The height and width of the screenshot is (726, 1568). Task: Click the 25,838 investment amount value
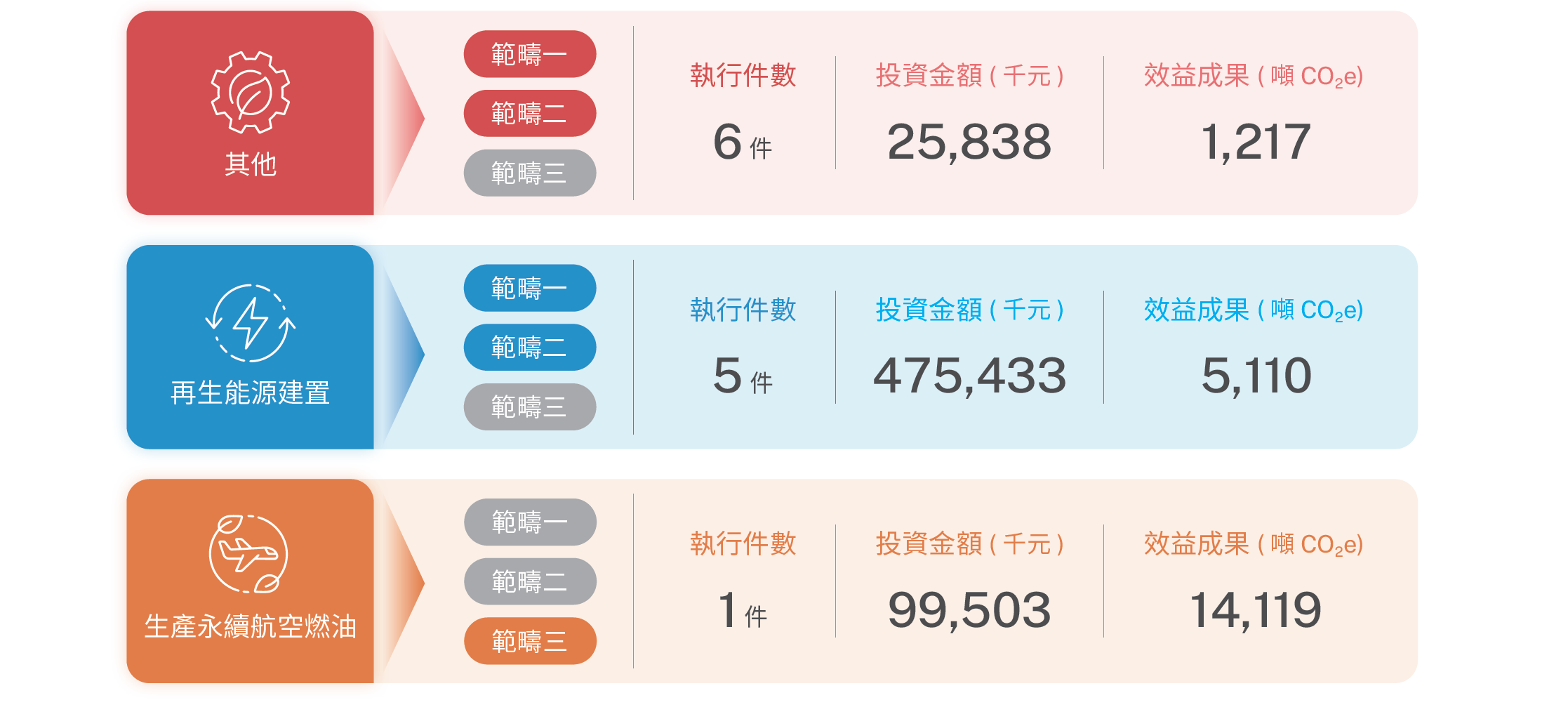point(969,143)
